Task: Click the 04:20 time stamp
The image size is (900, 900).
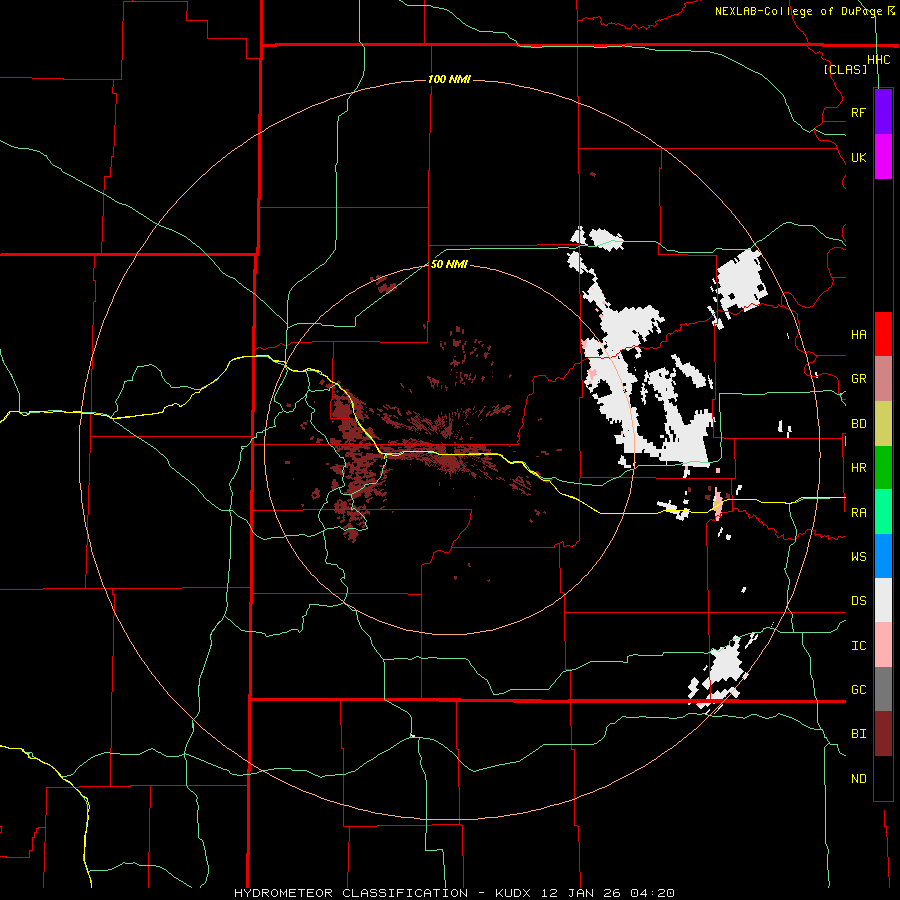Action: [652, 893]
